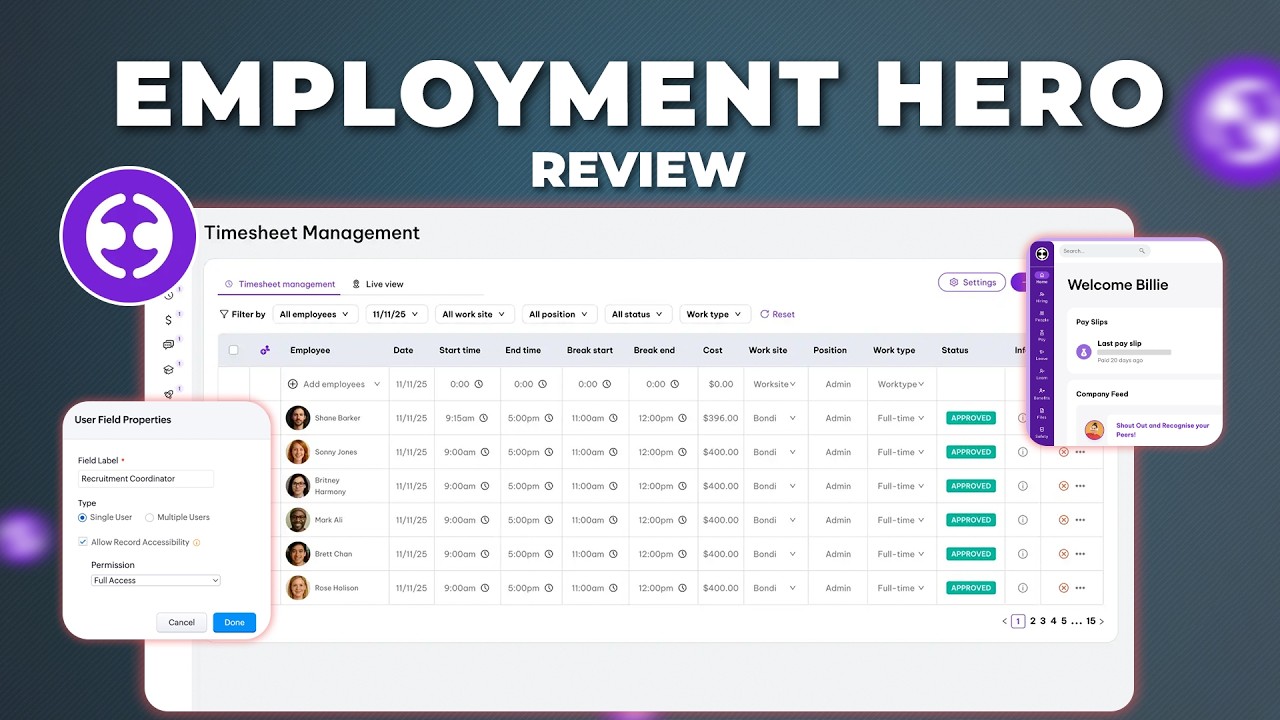Click the Employment Hero logo in purple sidebar

pyautogui.click(x=1042, y=253)
